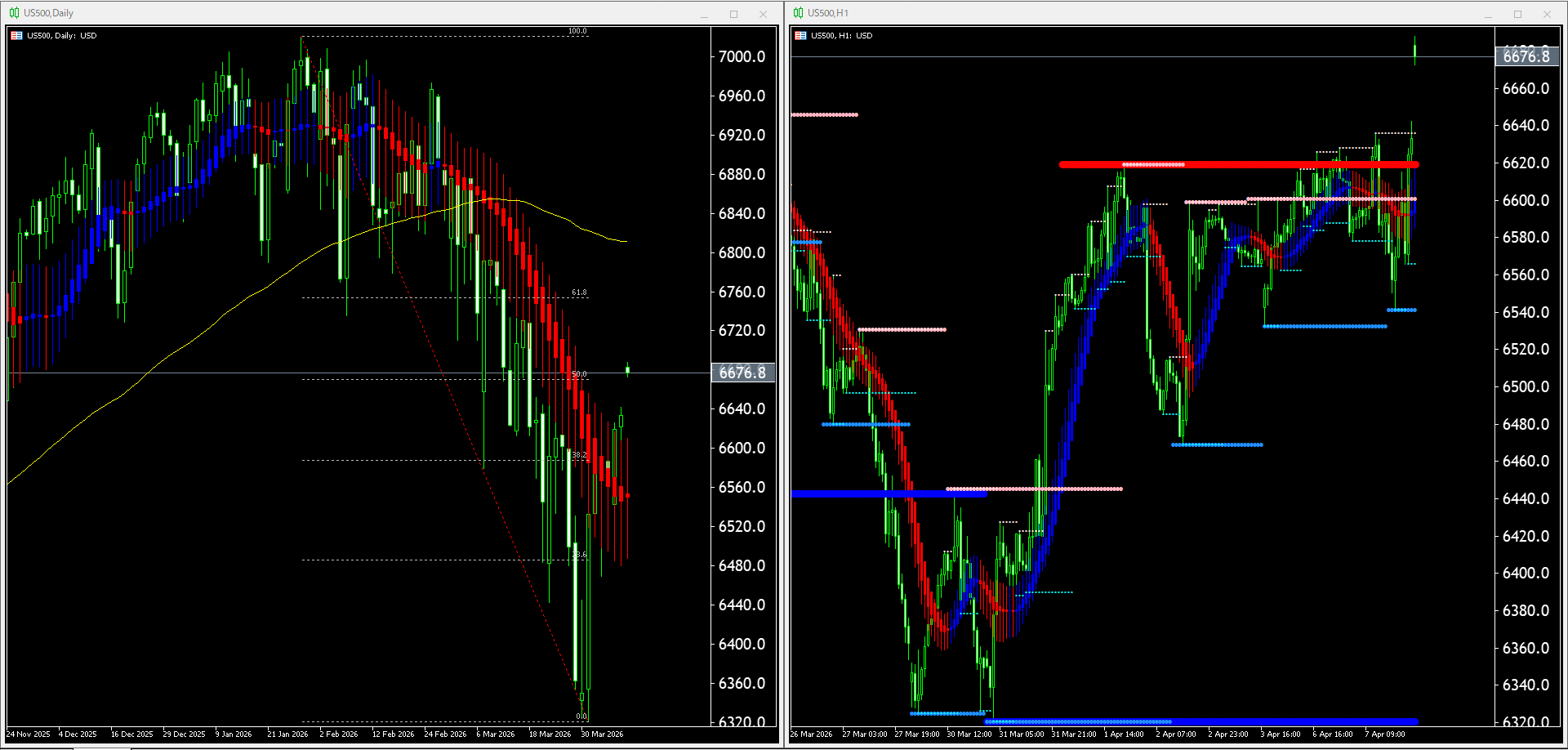Click the Fibonacci 50.0 level label

(579, 373)
